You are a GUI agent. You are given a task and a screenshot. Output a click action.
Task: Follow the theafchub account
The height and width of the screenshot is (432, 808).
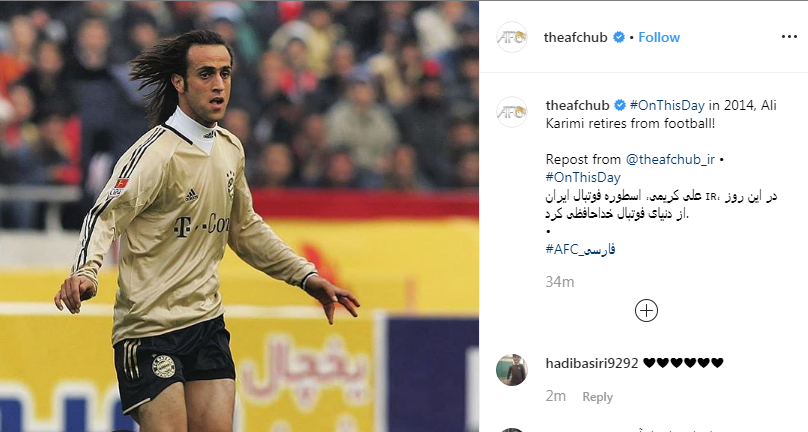(x=659, y=37)
